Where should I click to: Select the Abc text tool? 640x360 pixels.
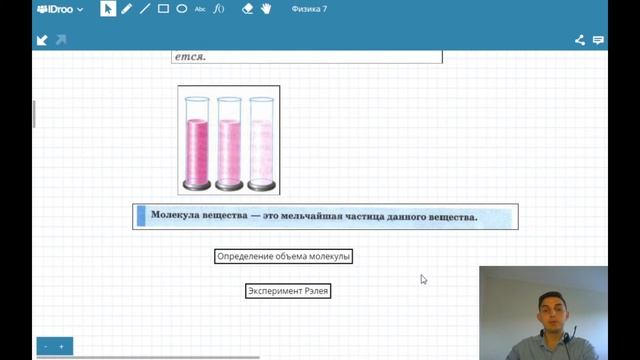point(200,9)
